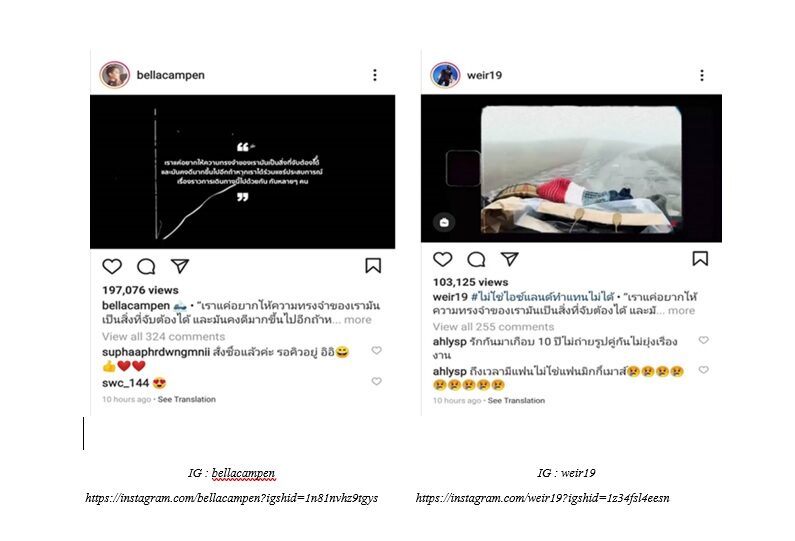Screen dimensions: 795x541
Task: Like the bellacampen post with heart icon
Action: pos(112,266)
